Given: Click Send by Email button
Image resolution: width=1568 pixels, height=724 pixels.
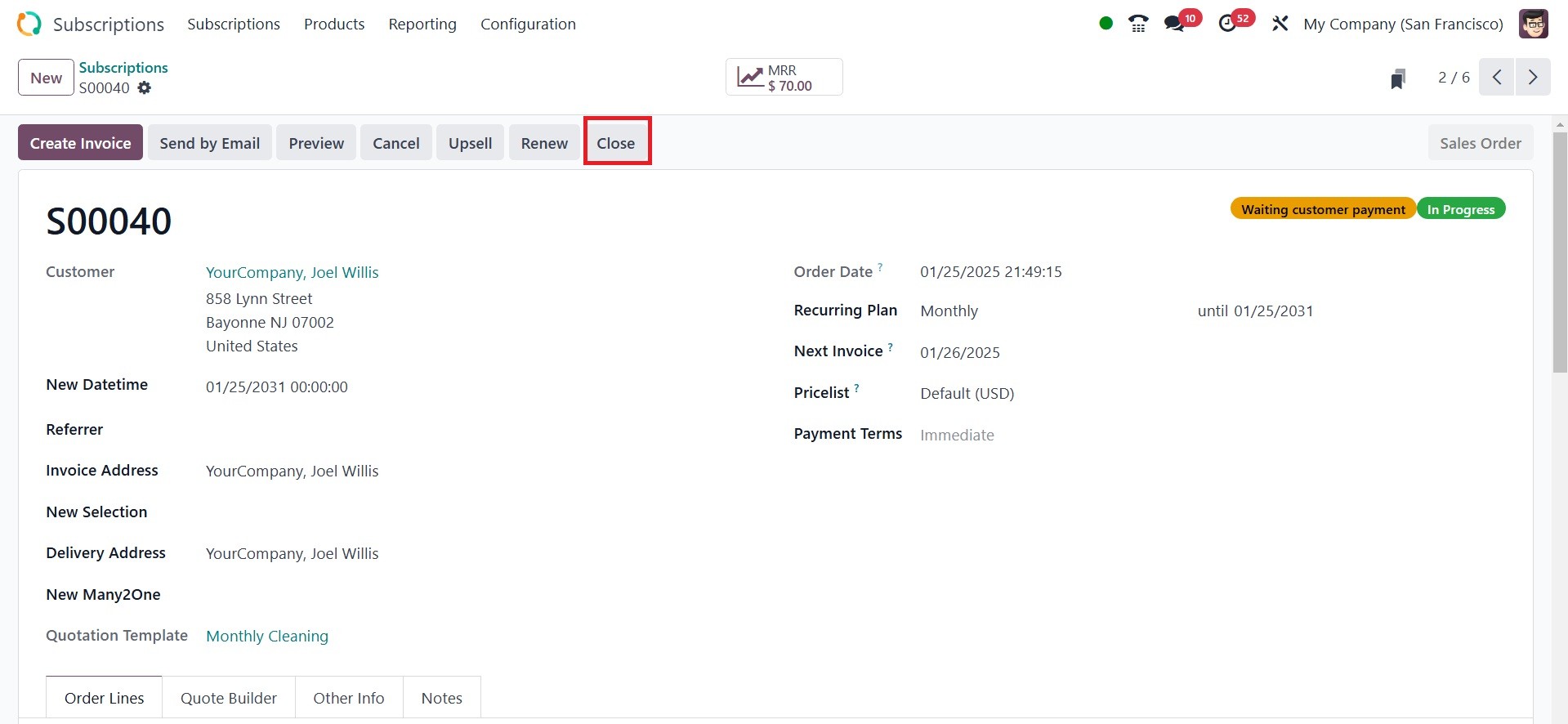Looking at the screenshot, I should pos(210,143).
